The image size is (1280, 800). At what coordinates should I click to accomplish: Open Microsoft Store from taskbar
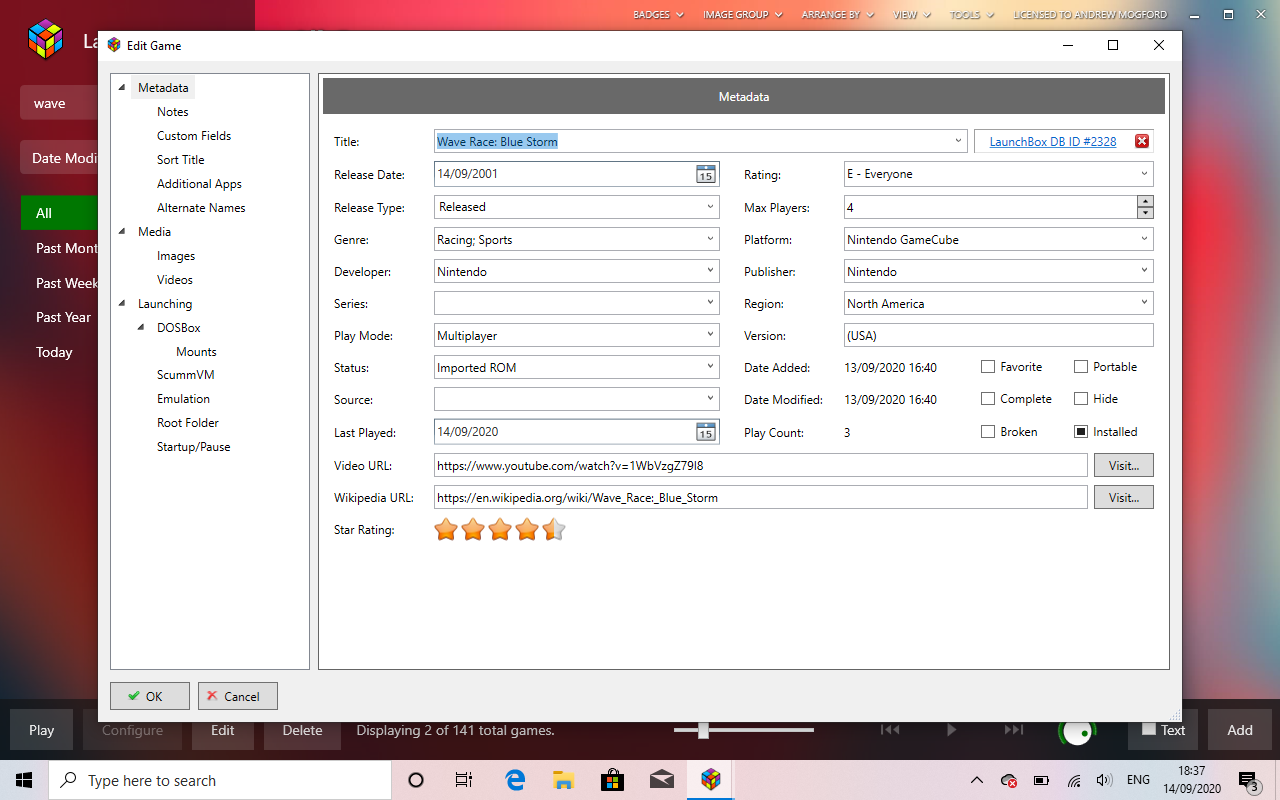tap(612, 780)
